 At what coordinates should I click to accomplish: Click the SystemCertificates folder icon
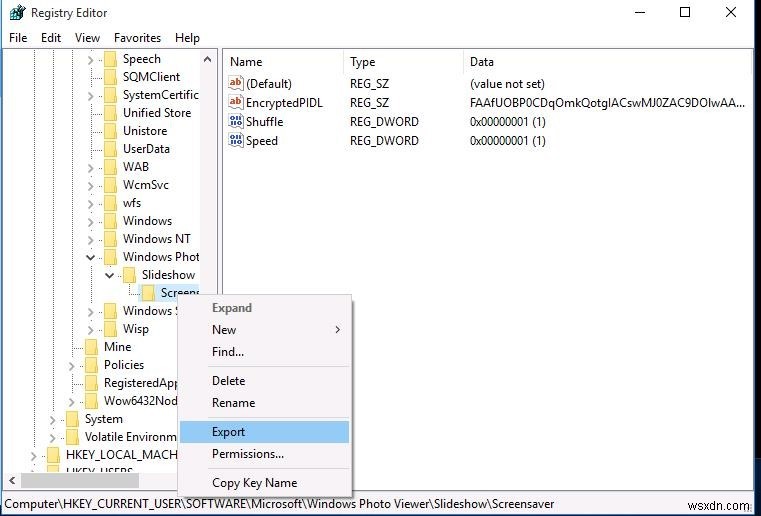tap(111, 95)
